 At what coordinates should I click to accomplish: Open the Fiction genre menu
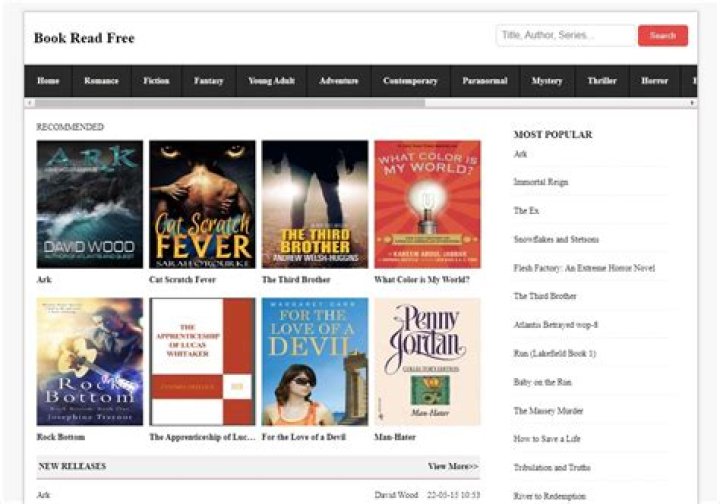[156, 81]
